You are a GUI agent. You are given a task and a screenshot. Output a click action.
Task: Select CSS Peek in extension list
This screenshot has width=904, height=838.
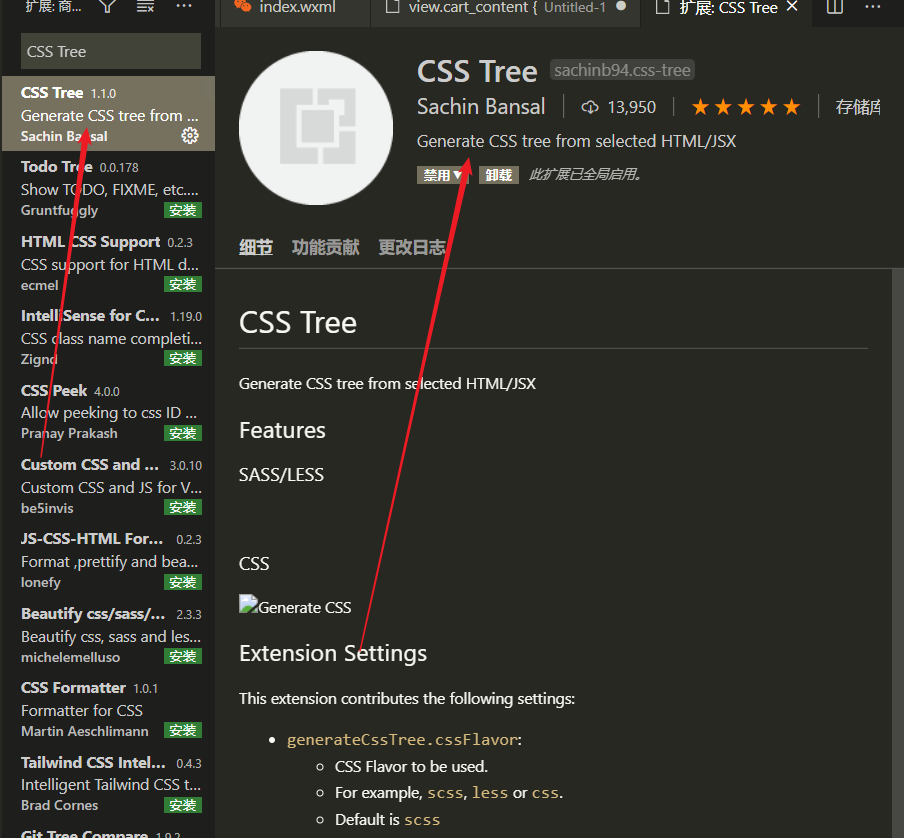pyautogui.click(x=108, y=412)
